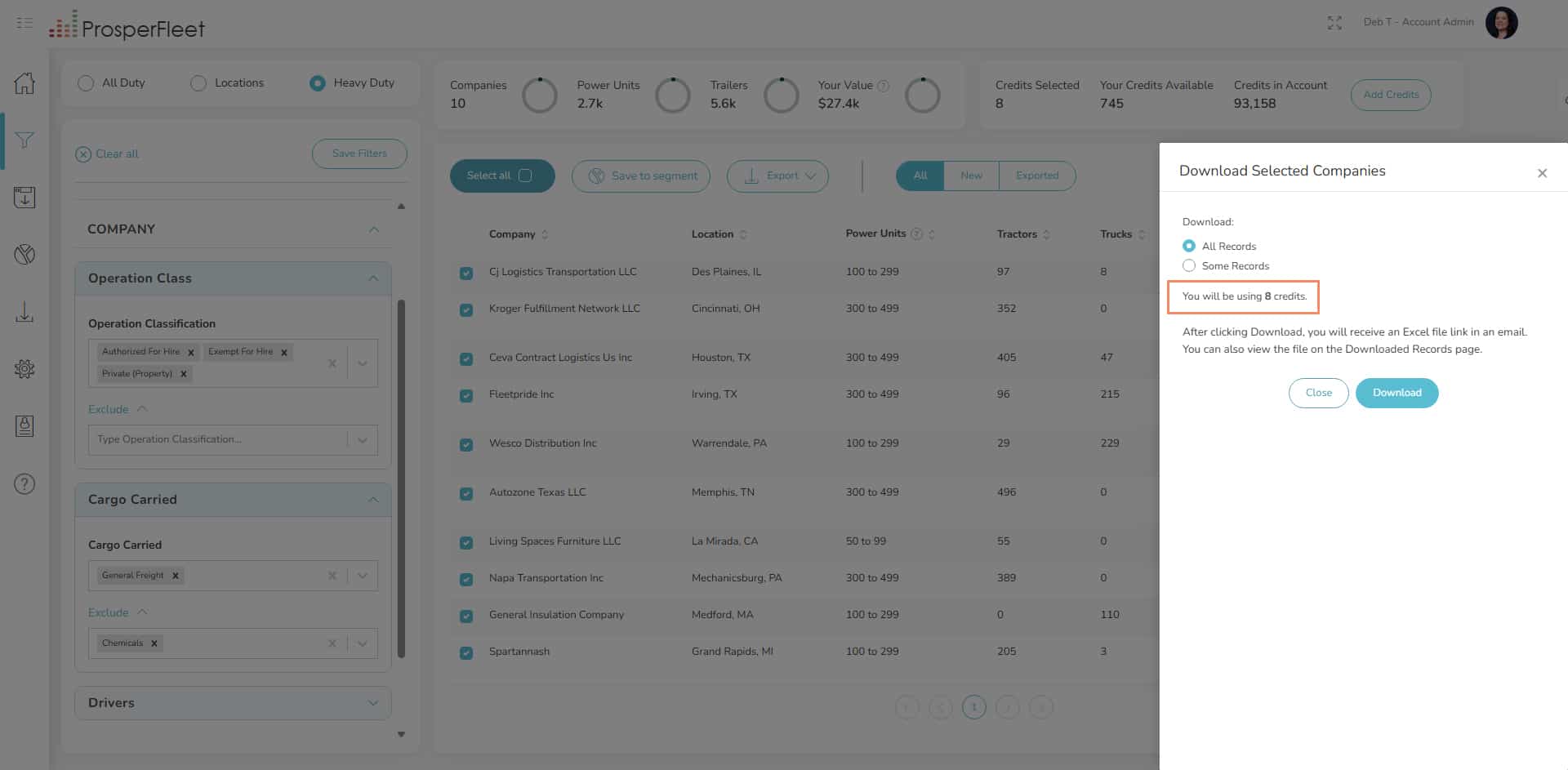The width and height of the screenshot is (1568, 770).
Task: Expand the Drivers filter panel
Action: coord(373,703)
